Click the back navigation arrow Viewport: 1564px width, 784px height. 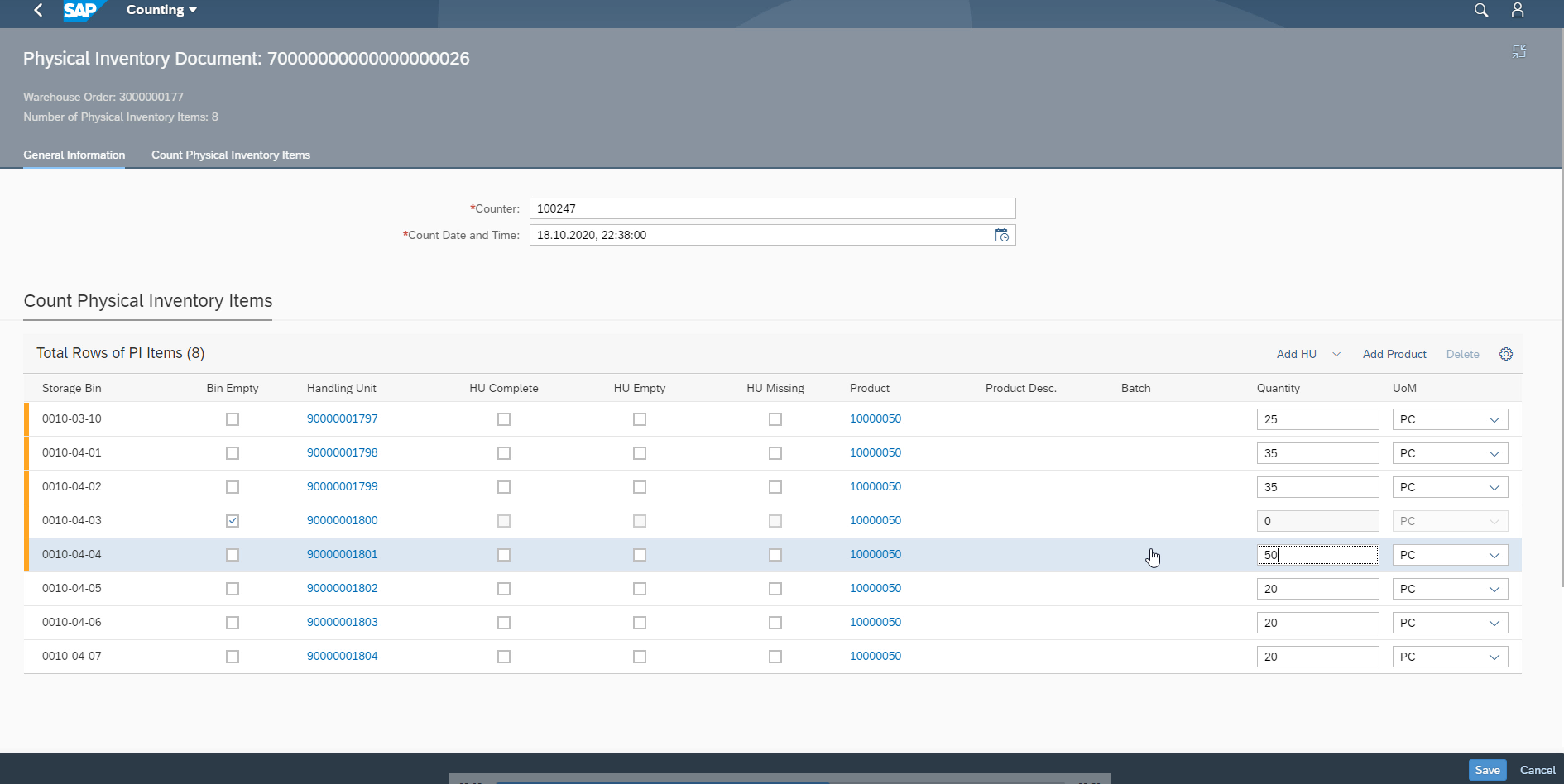pos(36,10)
